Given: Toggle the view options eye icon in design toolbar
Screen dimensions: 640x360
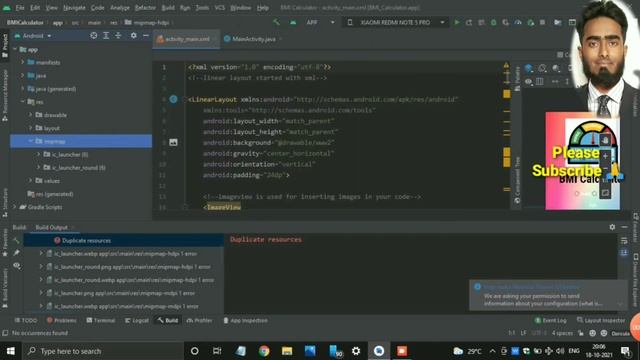Looking at the screenshot, I should point(529,81).
